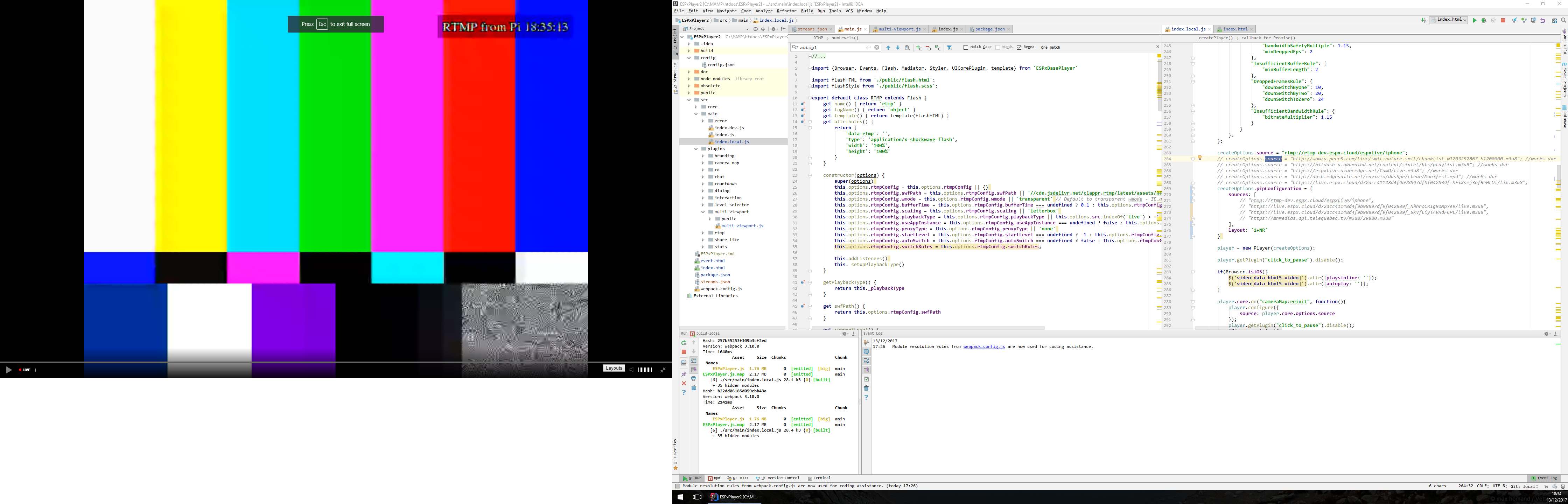Image resolution: width=1568 pixels, height=504 pixels.
Task: Disable the Regex search option
Action: [x=1020, y=47]
